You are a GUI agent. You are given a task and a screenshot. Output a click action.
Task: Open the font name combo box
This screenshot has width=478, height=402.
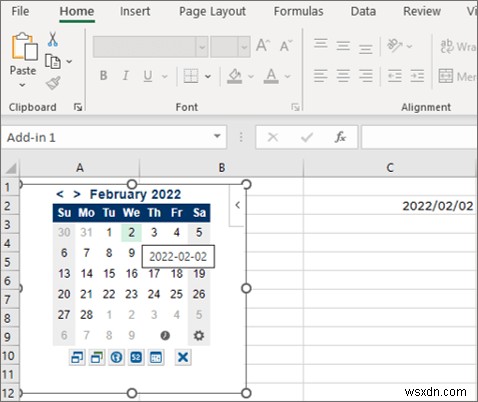click(x=150, y=47)
